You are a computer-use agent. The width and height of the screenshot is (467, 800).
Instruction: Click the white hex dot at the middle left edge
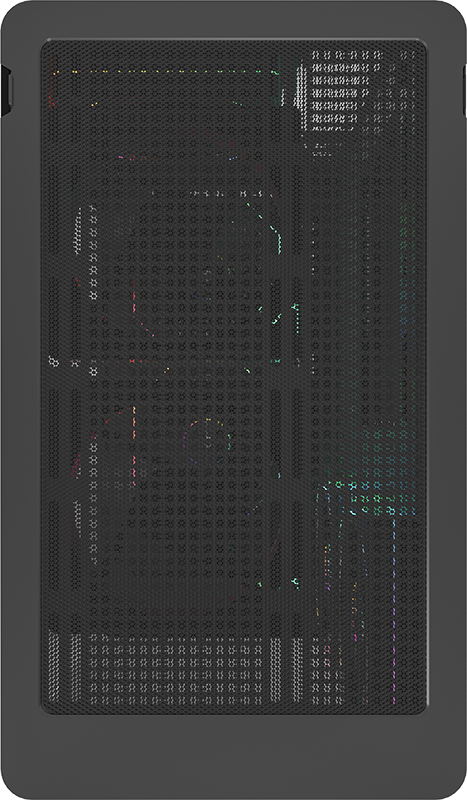53,362
